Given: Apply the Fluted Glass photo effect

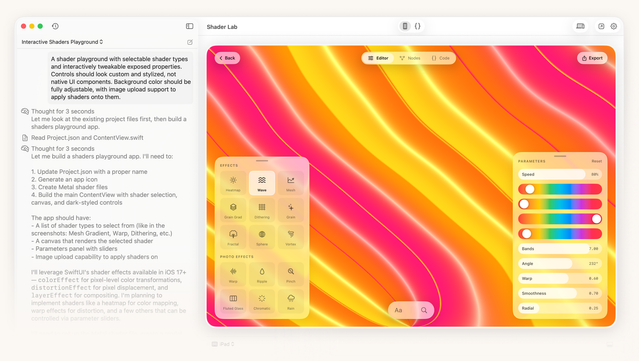Looking at the screenshot, I should pyautogui.click(x=233, y=301).
